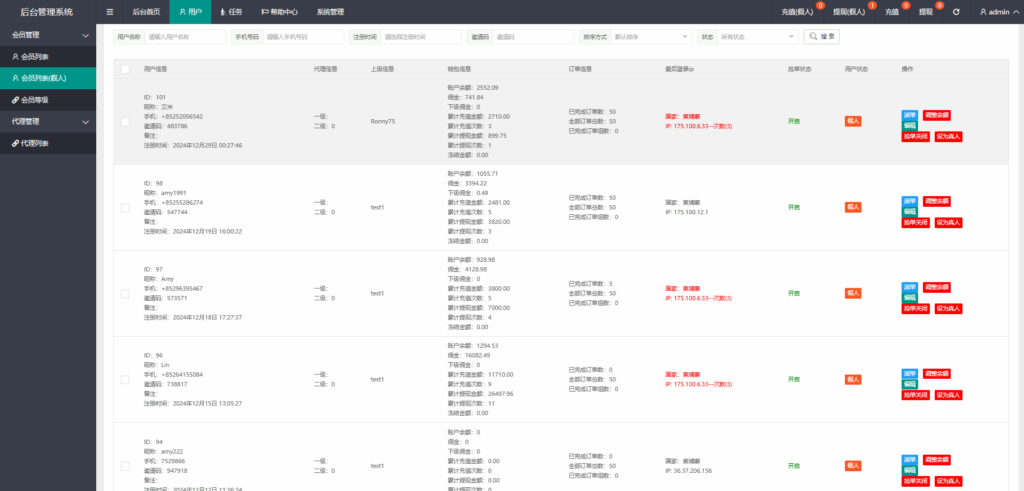1024x491 pixels.
Task: Switch to the 任务 tab in top navigation
Action: [231, 12]
